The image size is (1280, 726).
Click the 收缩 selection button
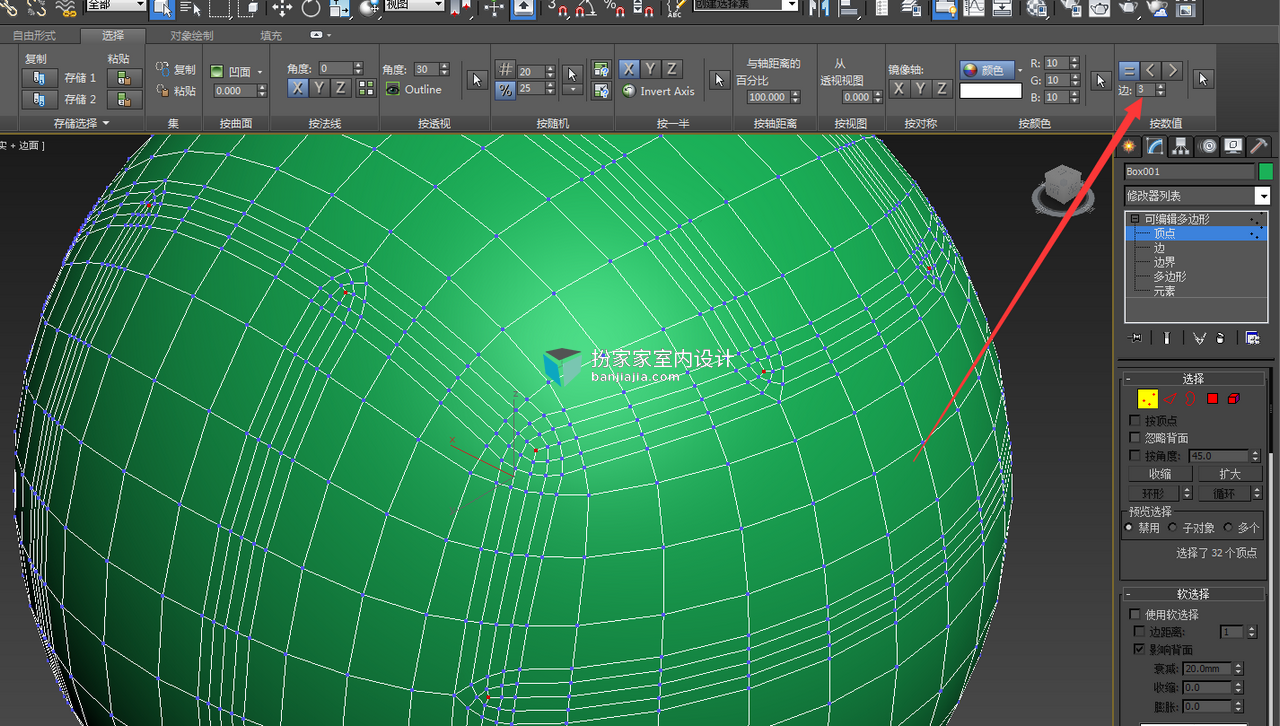pyautogui.click(x=1160, y=474)
